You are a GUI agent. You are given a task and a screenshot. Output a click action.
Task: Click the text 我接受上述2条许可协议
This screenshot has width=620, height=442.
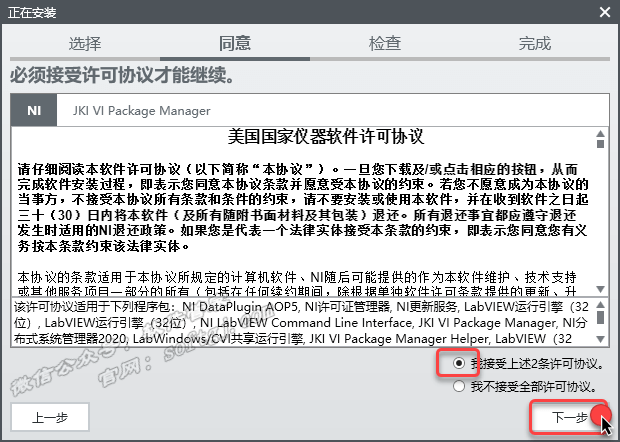[537, 363]
